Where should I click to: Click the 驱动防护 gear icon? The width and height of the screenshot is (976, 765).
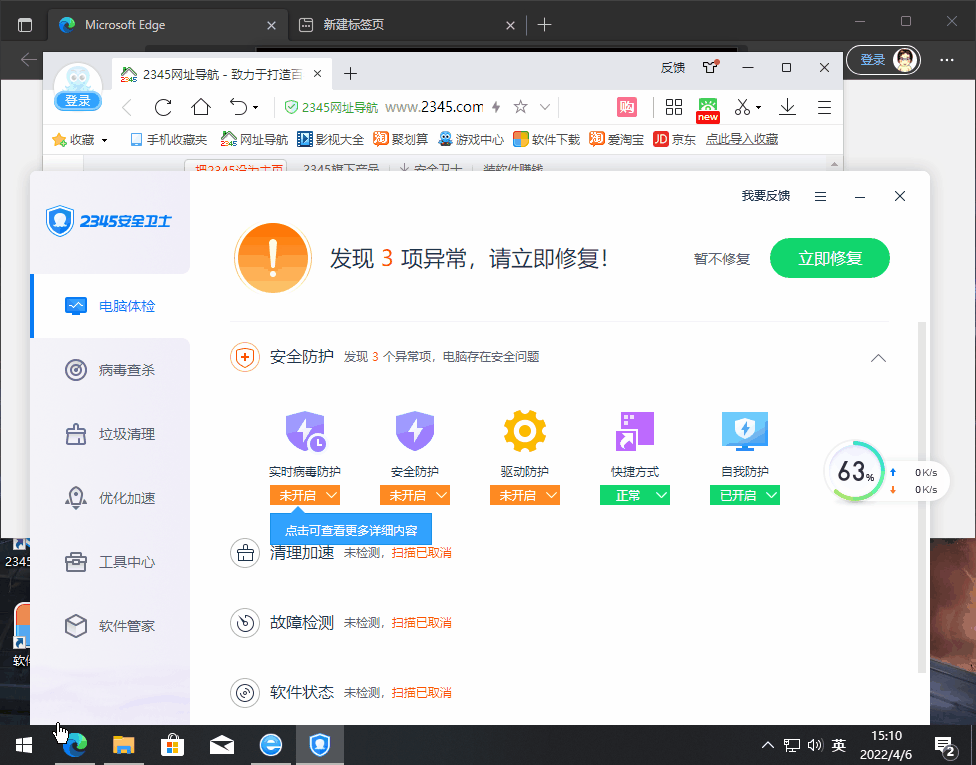(524, 431)
